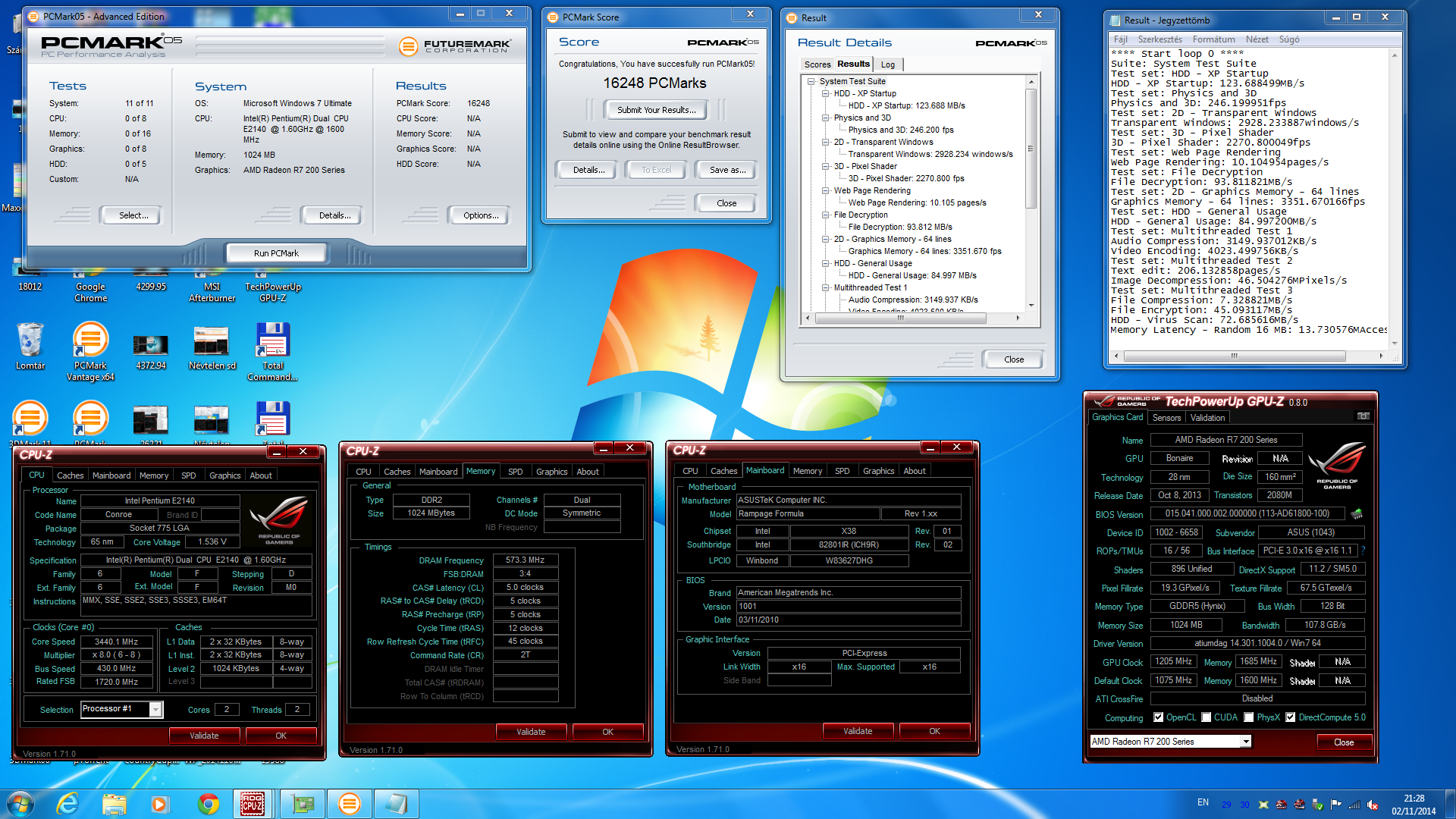
Task: Click the Run PCMark button
Action: point(276,253)
